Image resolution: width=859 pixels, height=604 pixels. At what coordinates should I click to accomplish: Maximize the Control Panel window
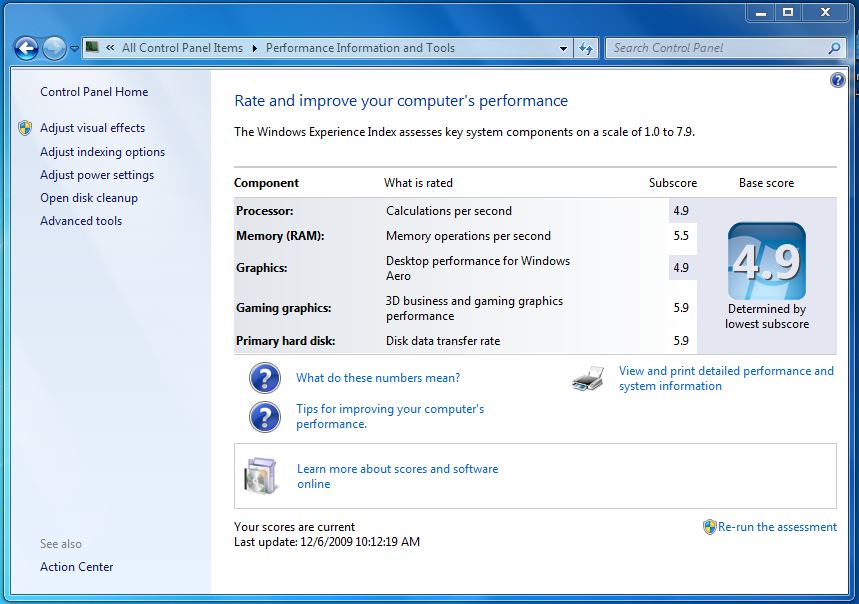(x=788, y=13)
